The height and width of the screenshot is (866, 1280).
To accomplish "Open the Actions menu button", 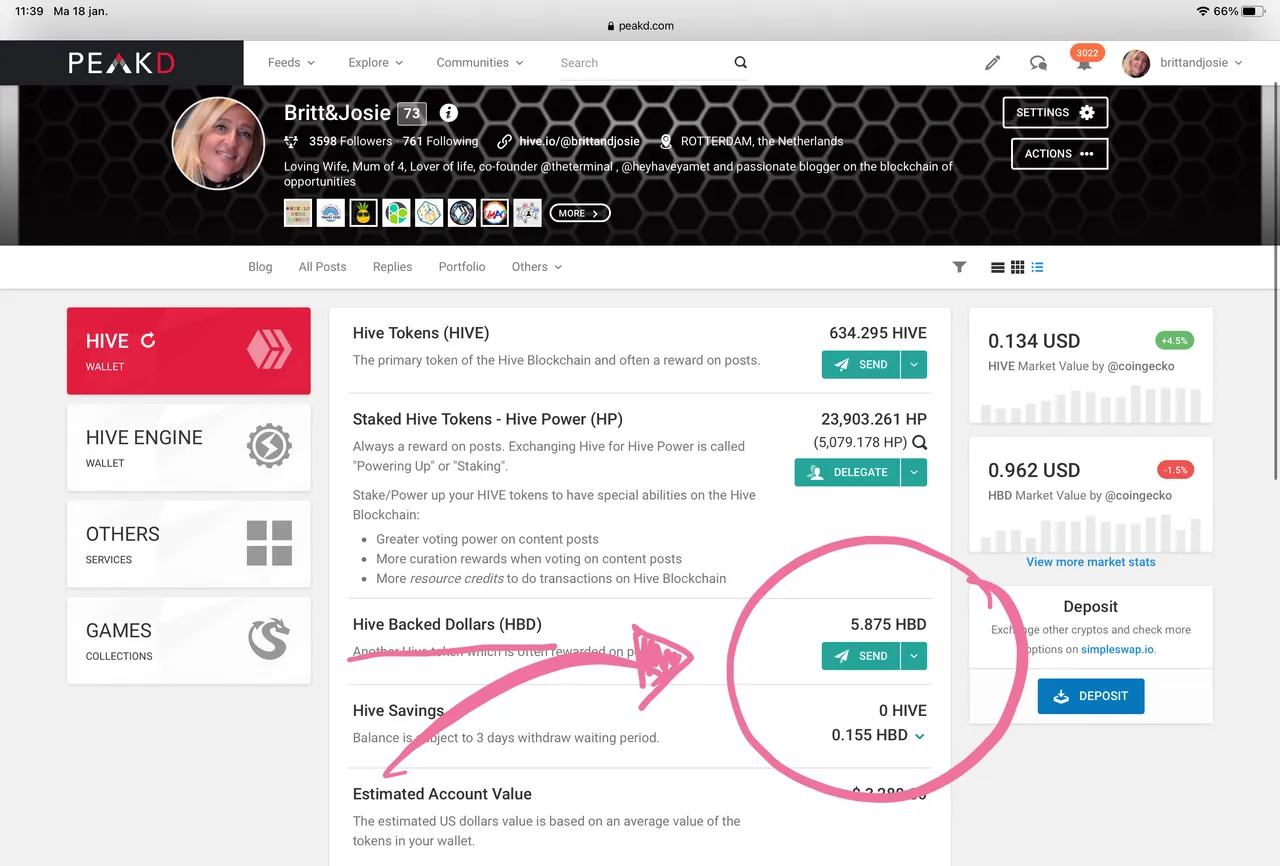I will pos(1059,154).
